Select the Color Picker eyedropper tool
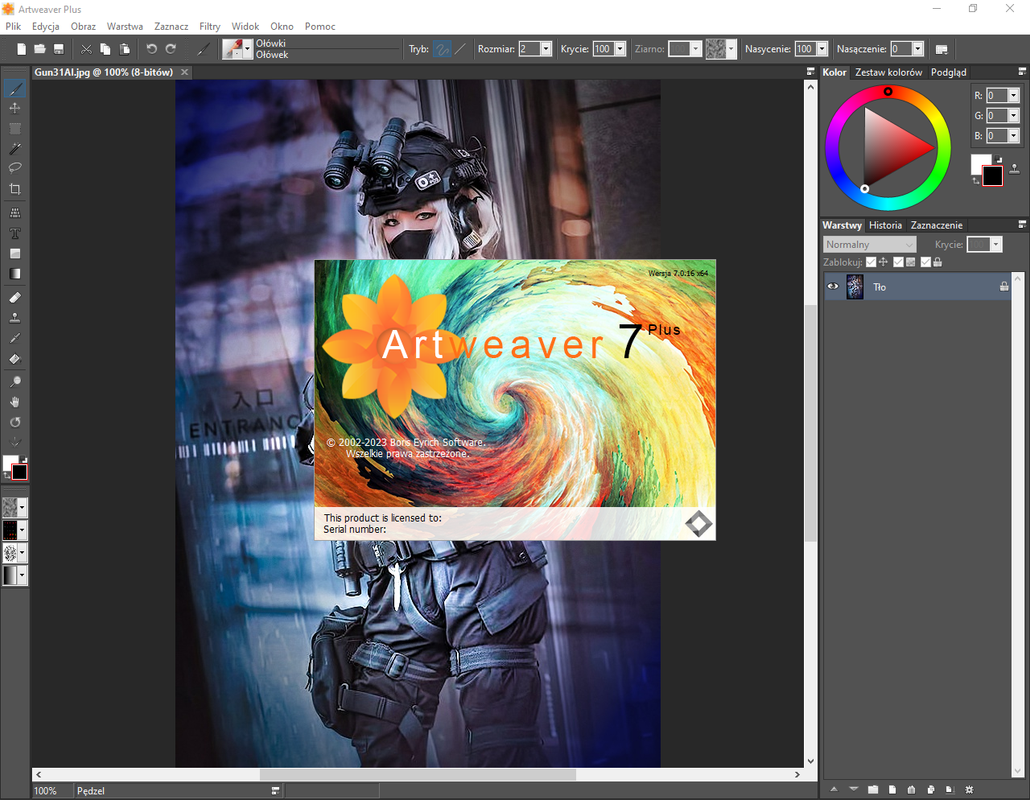Screen dimensions: 1030x800 click(15, 338)
